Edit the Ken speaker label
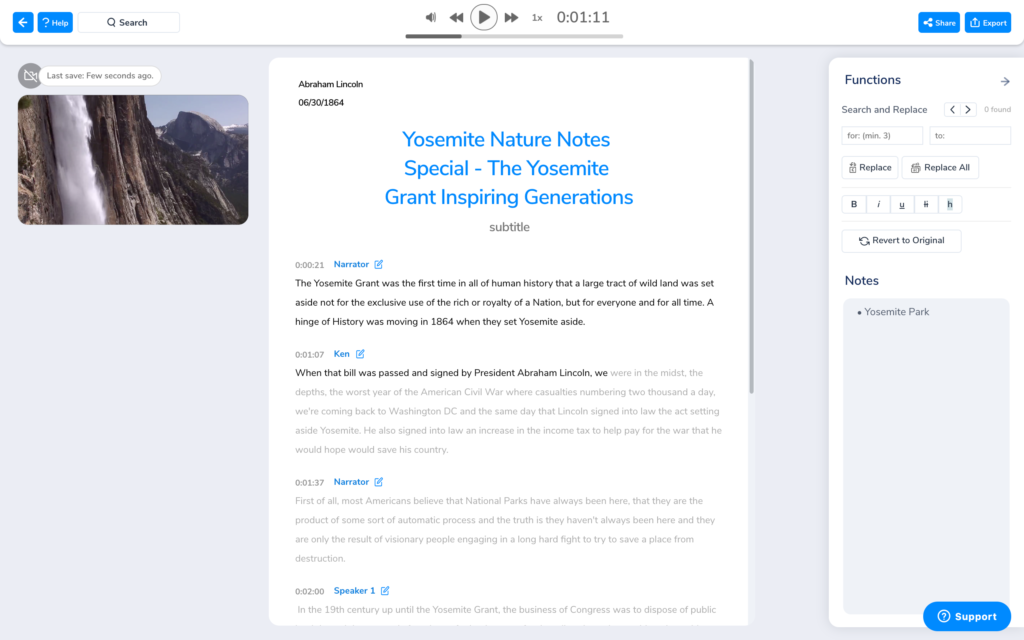The image size is (1024, 640). point(362,353)
